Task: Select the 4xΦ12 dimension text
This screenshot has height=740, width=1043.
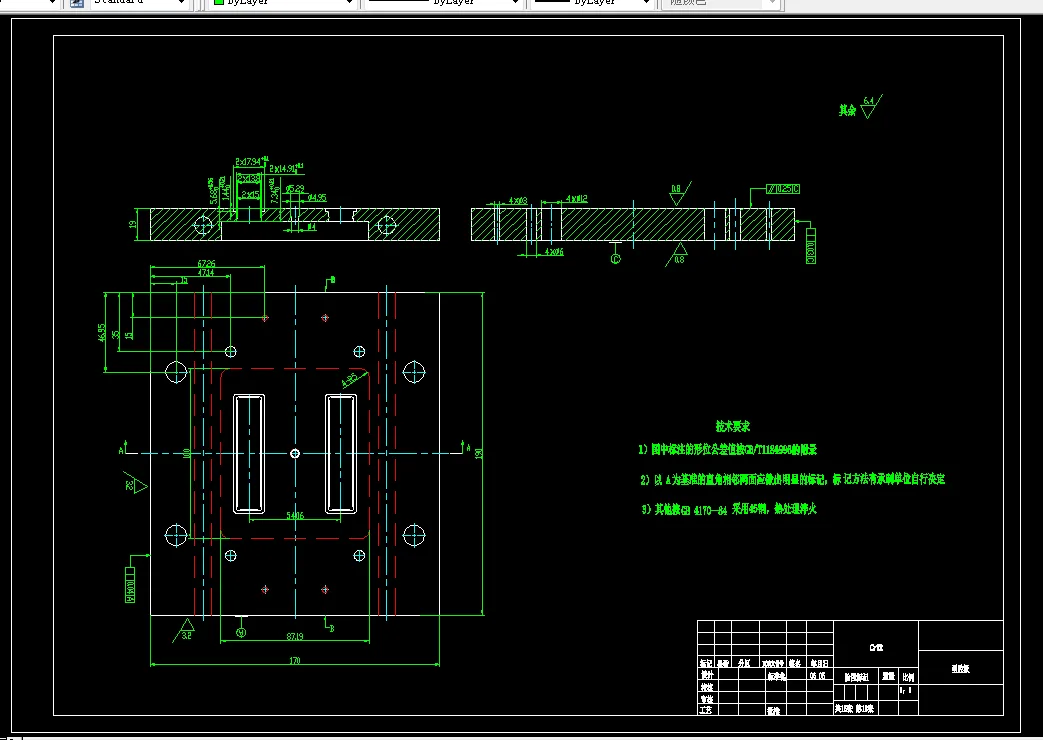Action: coord(577,199)
